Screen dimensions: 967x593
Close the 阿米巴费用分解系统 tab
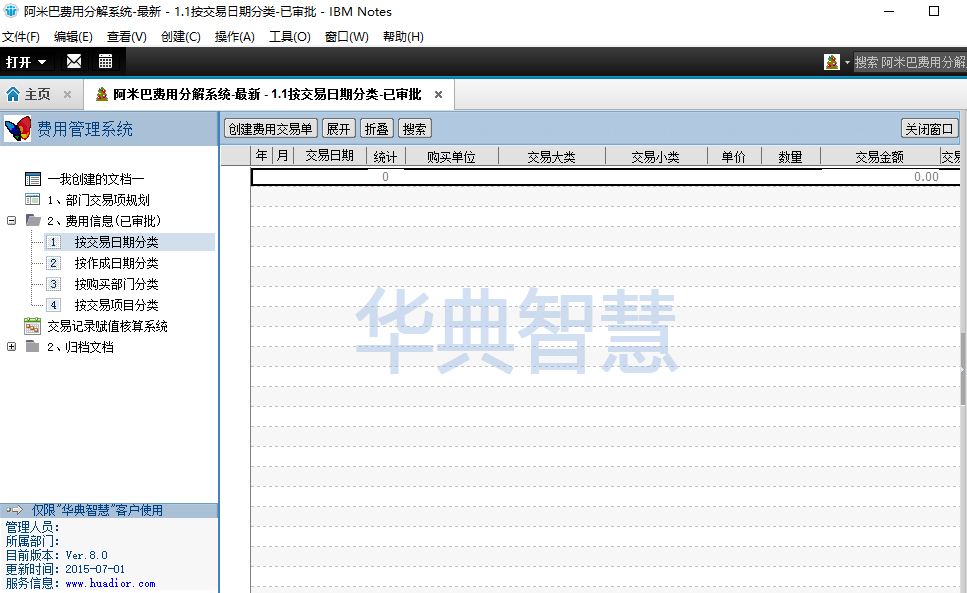pos(438,95)
